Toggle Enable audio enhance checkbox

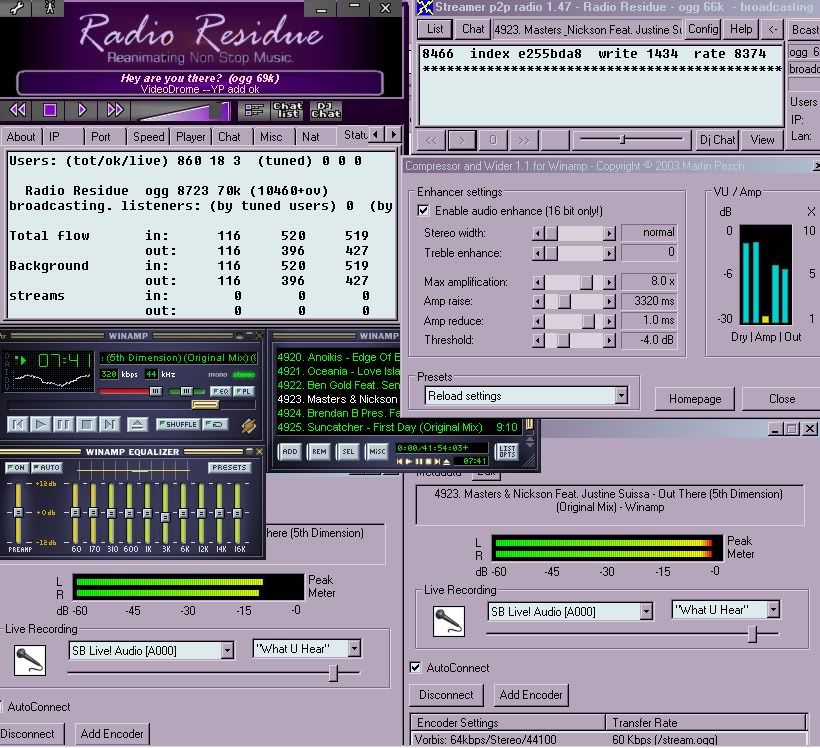coord(423,211)
